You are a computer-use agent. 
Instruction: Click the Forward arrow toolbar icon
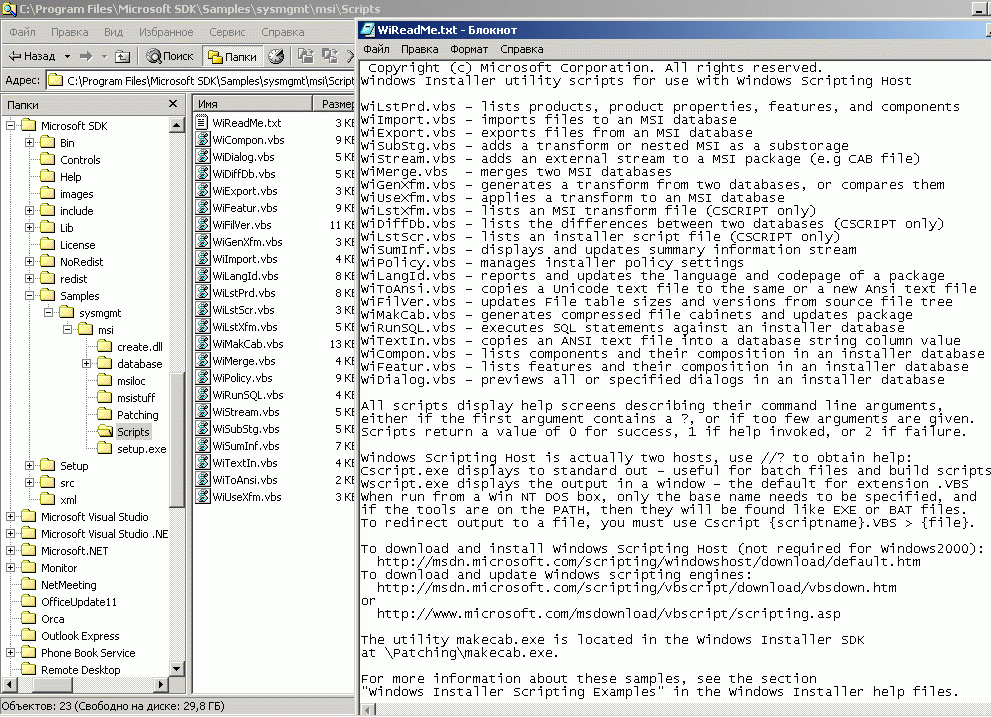pyautogui.click(x=87, y=56)
